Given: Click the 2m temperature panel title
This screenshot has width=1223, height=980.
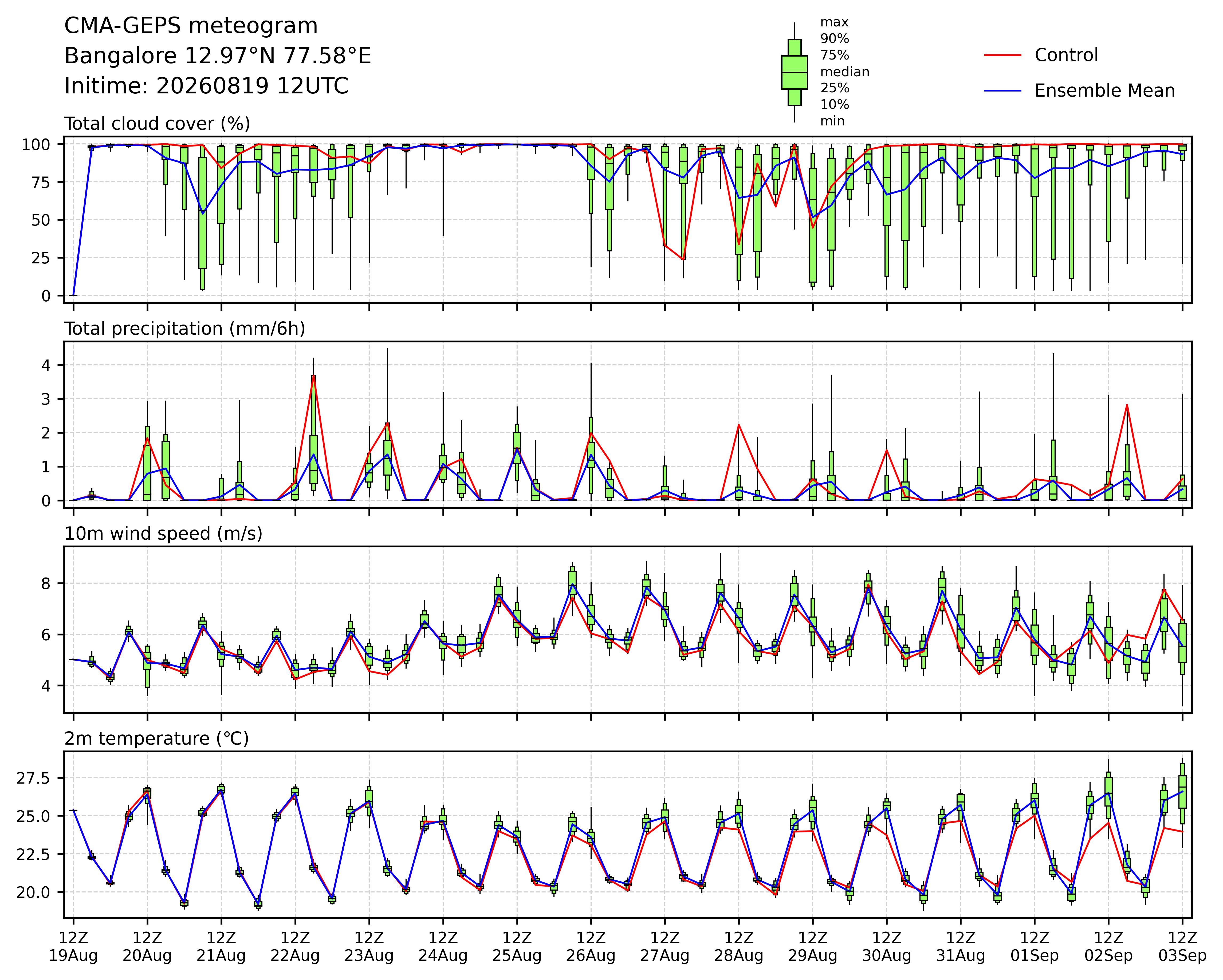Looking at the screenshot, I should [x=156, y=738].
